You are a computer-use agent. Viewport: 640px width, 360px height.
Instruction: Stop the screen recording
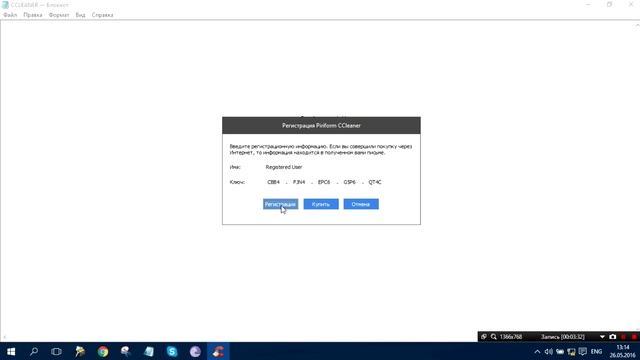(634, 337)
